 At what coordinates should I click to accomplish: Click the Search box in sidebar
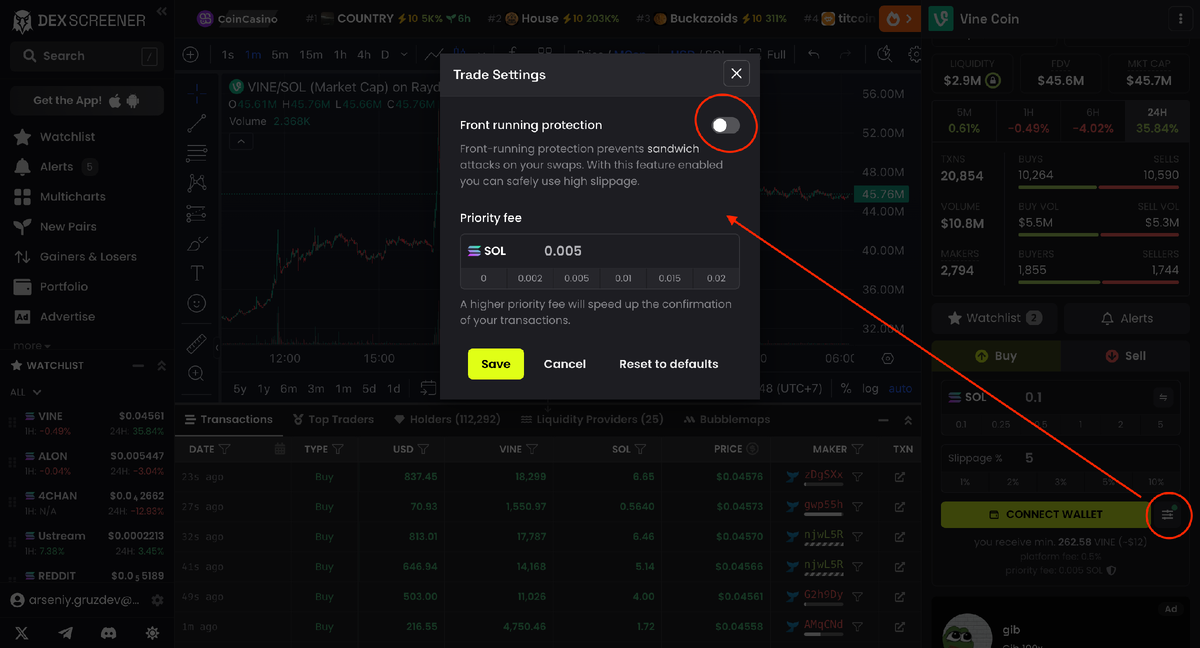click(87, 56)
